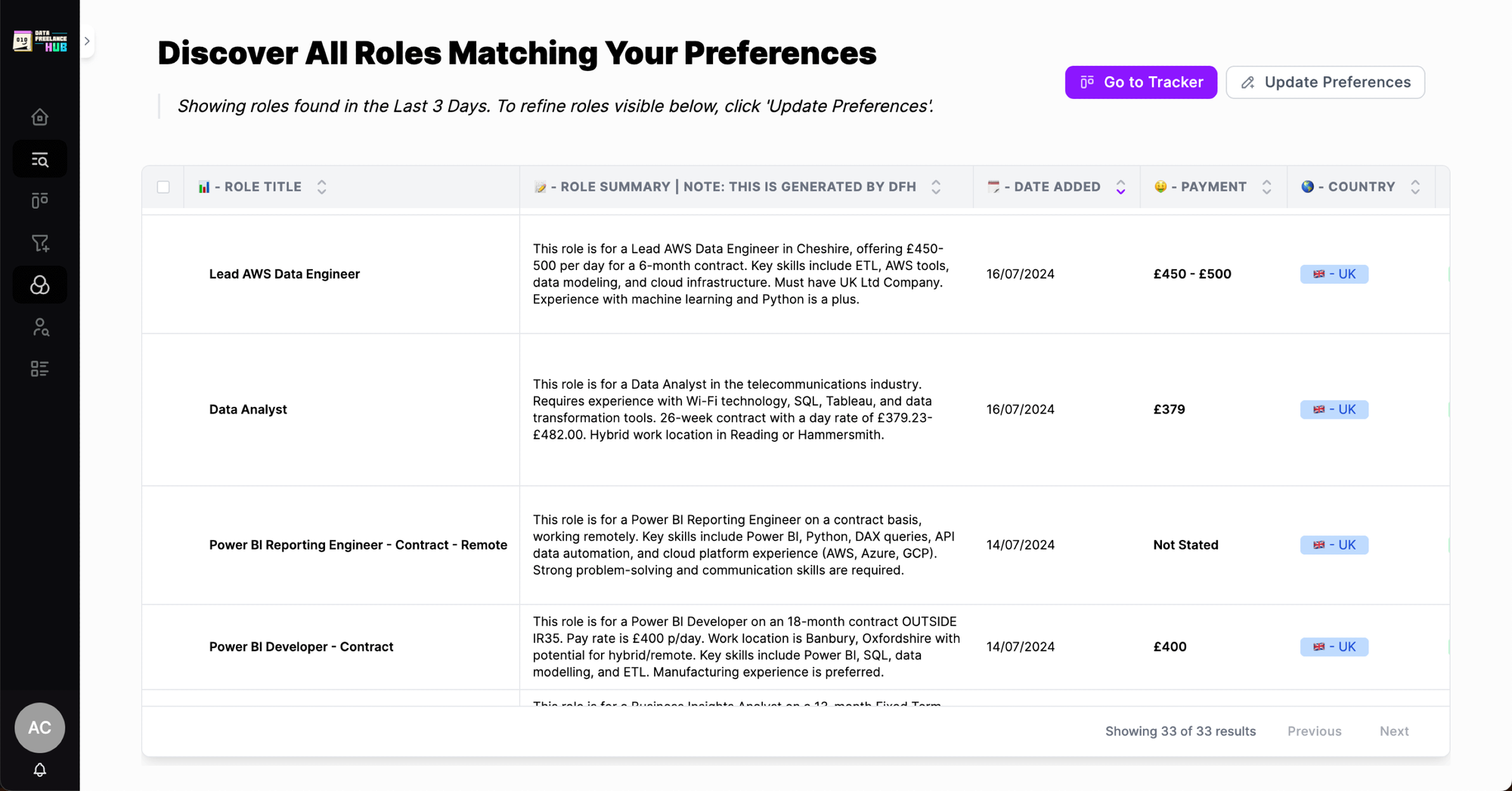Click the Go to Tracker button
Viewport: 1512px width, 791px height.
[1140, 82]
